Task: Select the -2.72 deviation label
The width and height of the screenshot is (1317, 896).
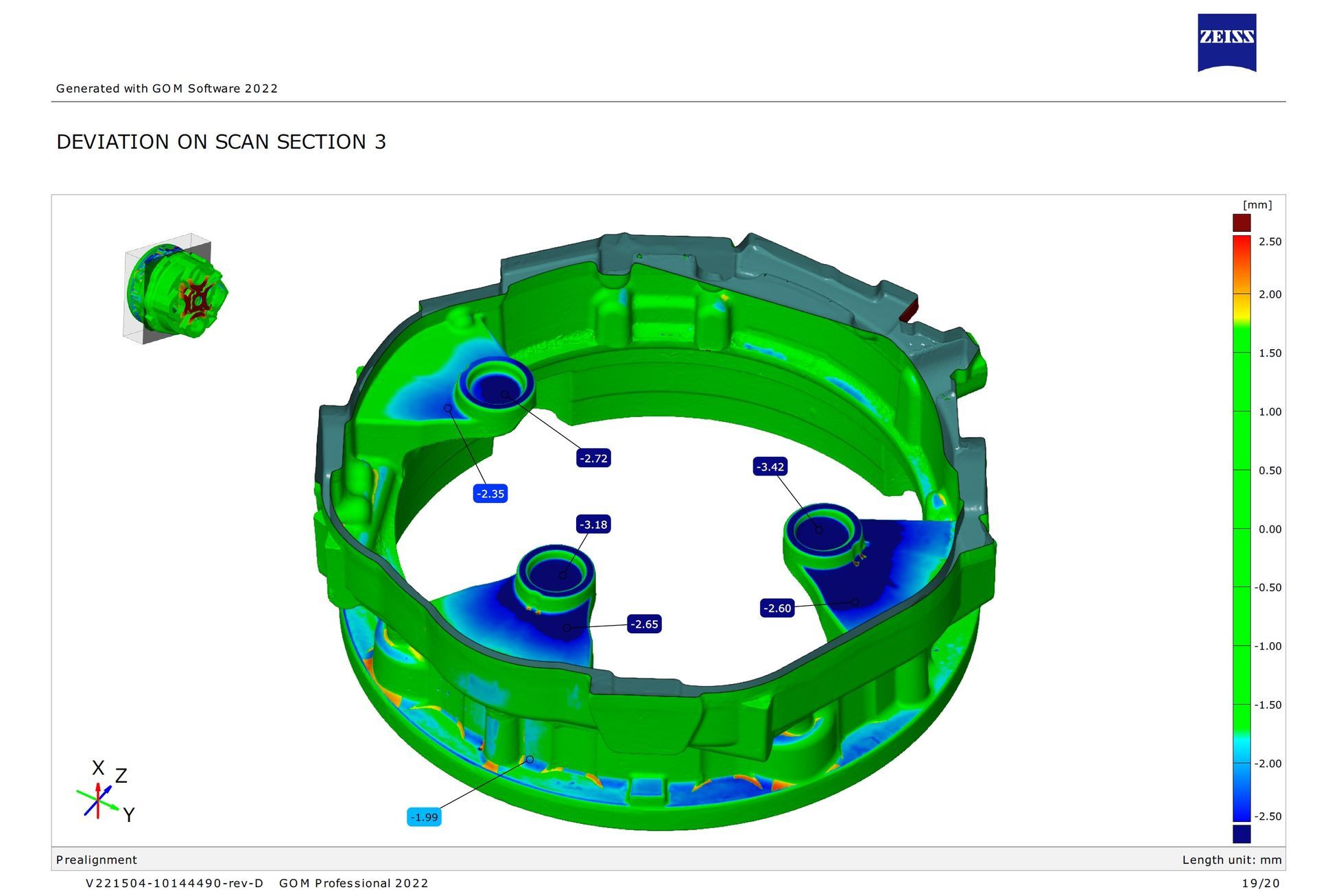Action: click(593, 458)
